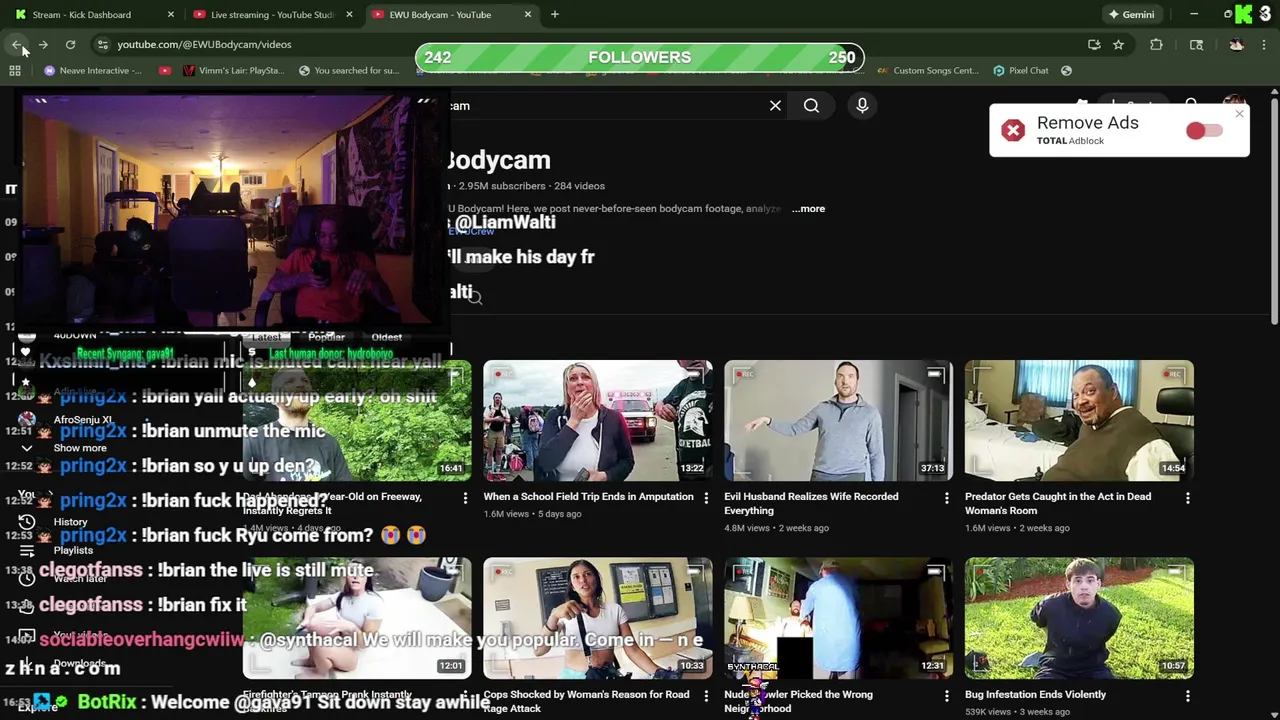Open the Gemini button in the title bar
Image resolution: width=1280 pixels, height=720 pixels.
1131,14
